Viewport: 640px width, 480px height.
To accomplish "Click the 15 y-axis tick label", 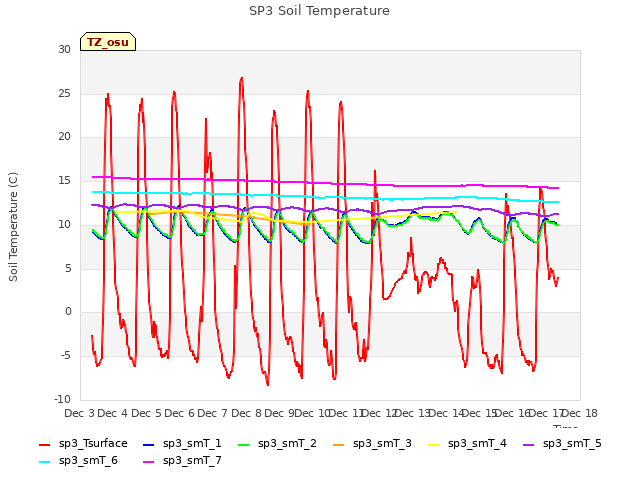I will click(64, 180).
